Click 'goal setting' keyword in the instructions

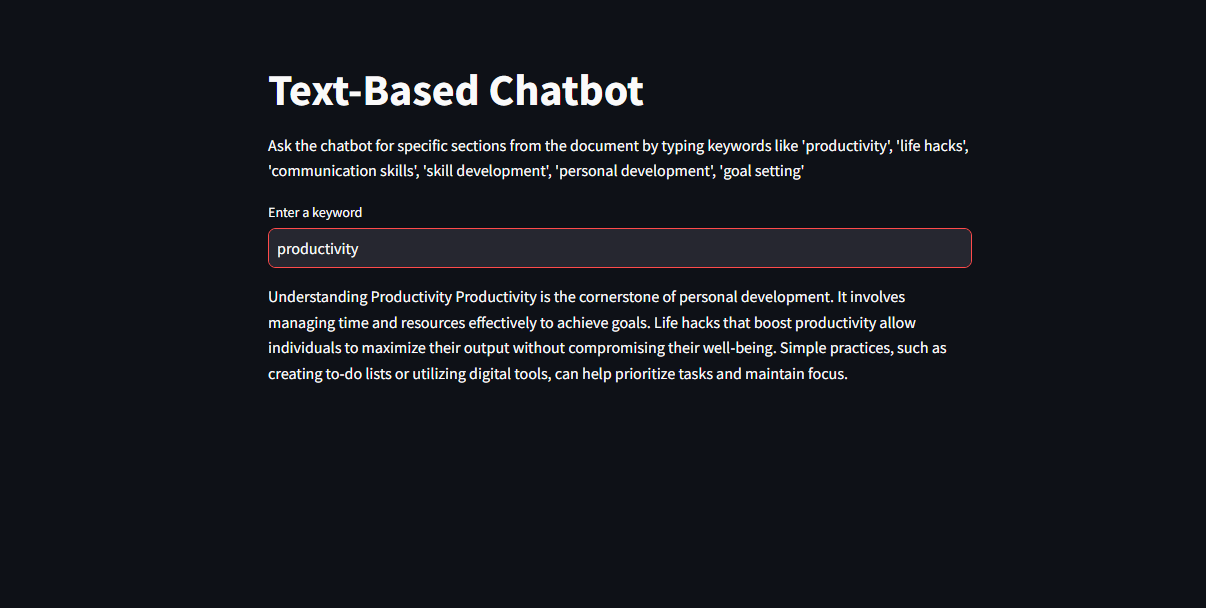(761, 171)
